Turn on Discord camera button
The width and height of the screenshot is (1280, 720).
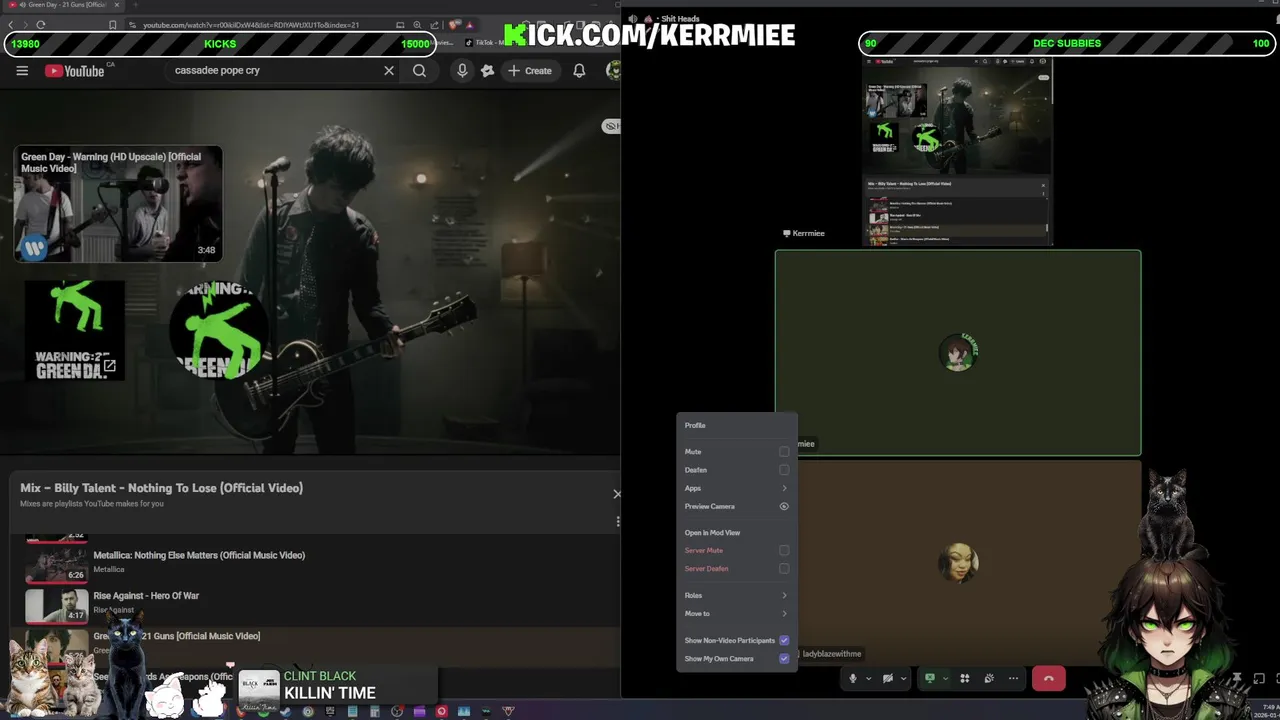887,678
